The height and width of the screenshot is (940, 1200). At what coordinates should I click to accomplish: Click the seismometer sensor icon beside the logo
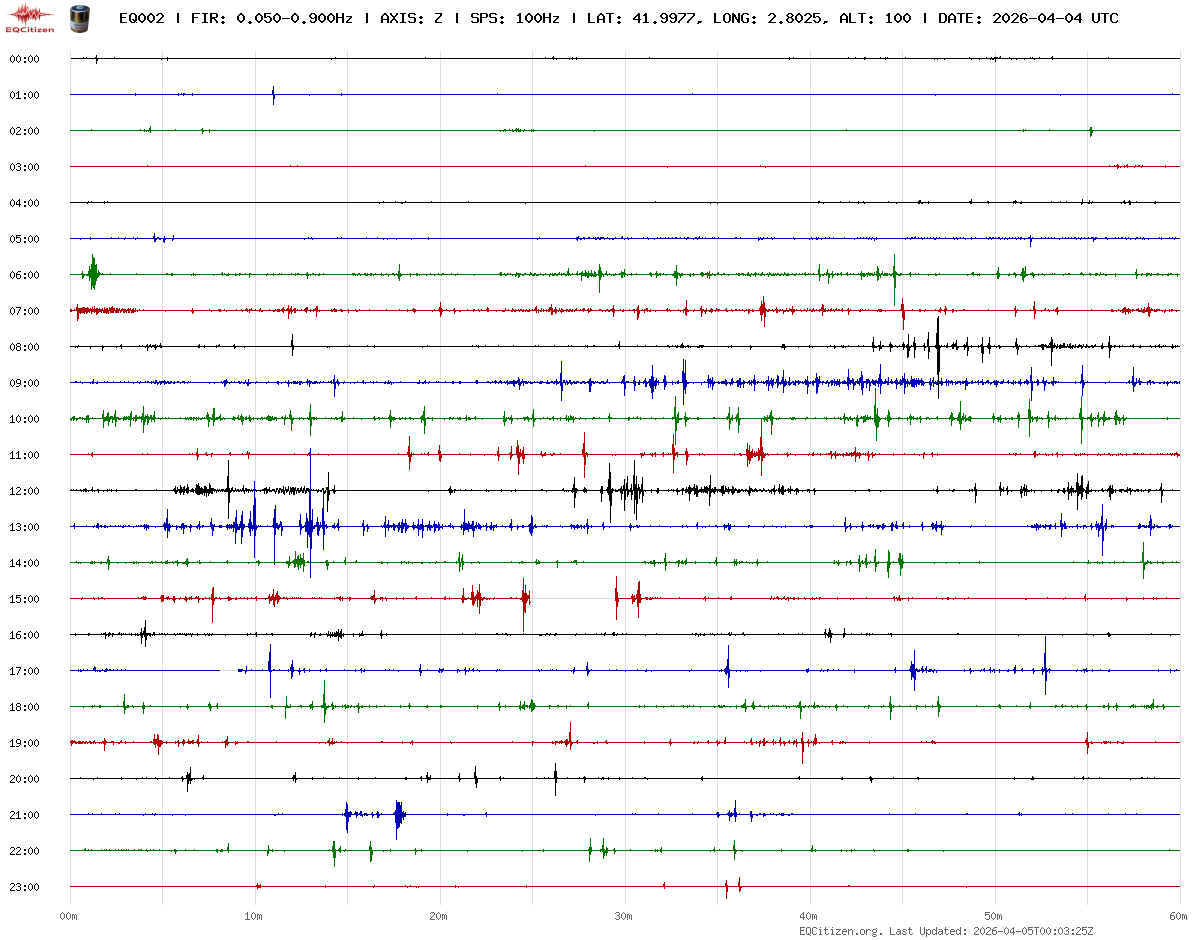pos(78,17)
